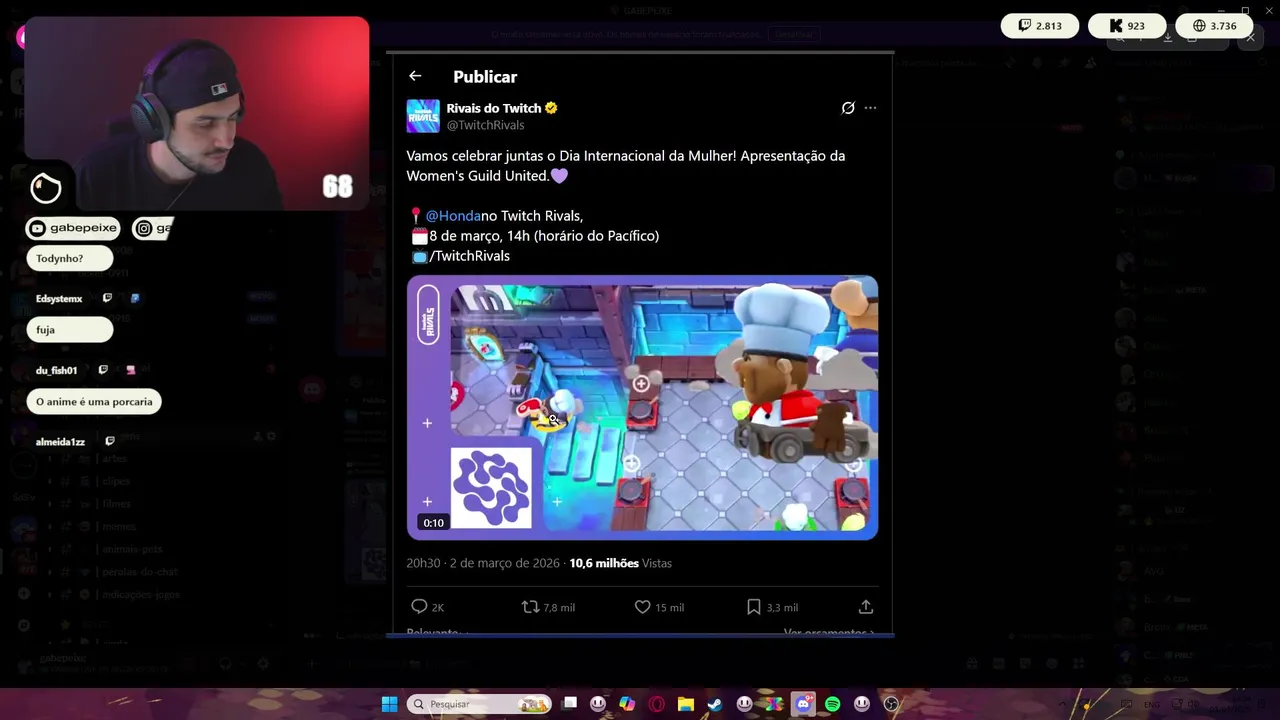Screen dimensions: 1280x720
Task: Bookmark the post with 3,3 mil saves
Action: tap(772, 607)
